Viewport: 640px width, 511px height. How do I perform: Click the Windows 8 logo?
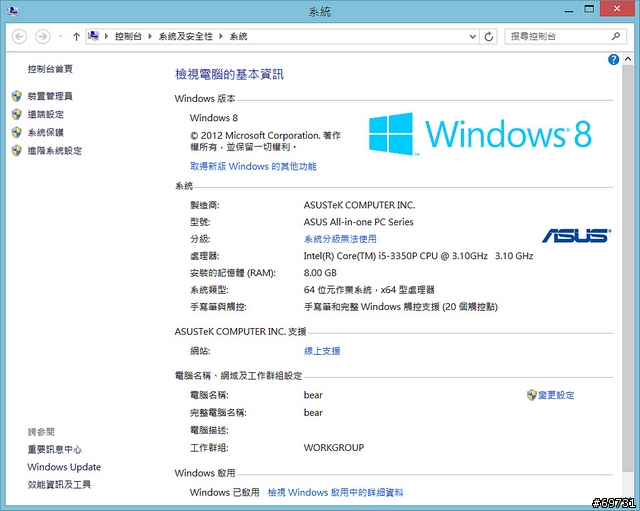click(480, 134)
